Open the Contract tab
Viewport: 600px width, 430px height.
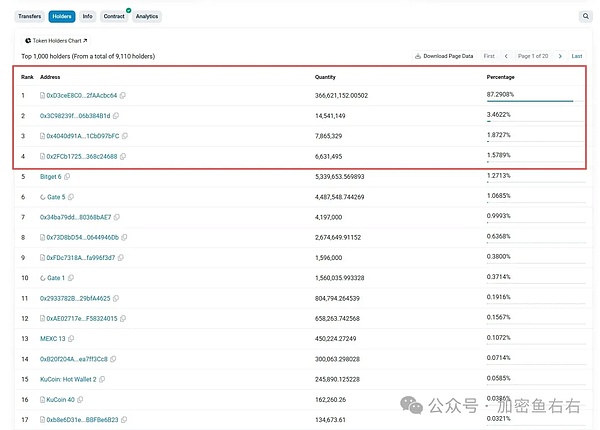coord(114,17)
